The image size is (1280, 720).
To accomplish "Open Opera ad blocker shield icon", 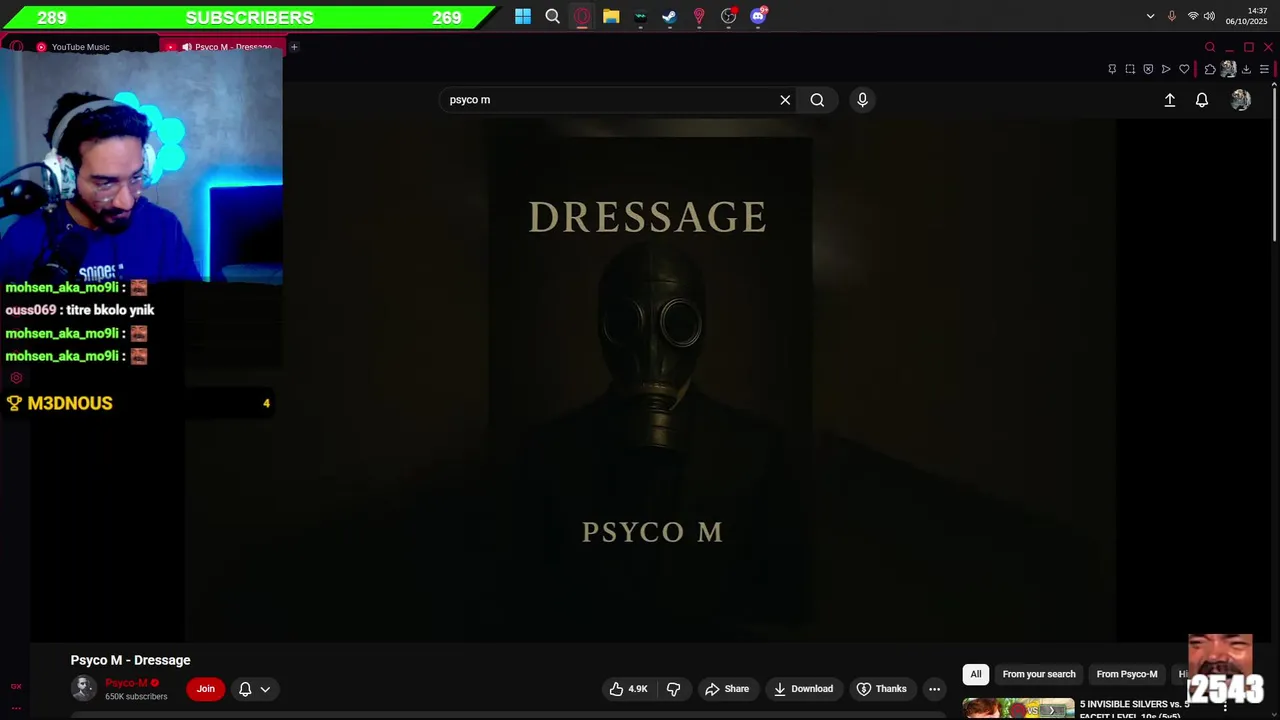I will click(1148, 69).
